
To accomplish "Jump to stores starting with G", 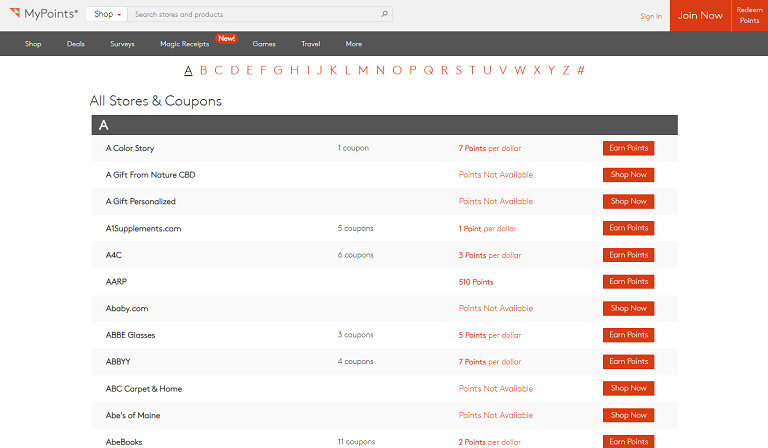I will point(278,71).
